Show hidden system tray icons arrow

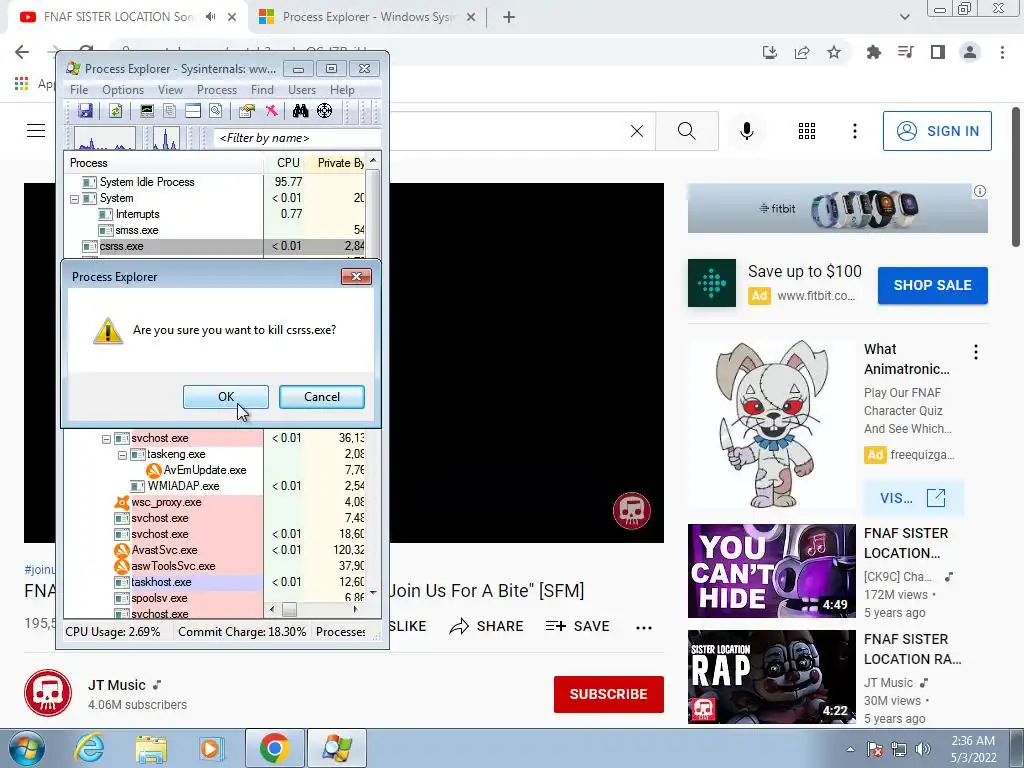click(x=850, y=749)
